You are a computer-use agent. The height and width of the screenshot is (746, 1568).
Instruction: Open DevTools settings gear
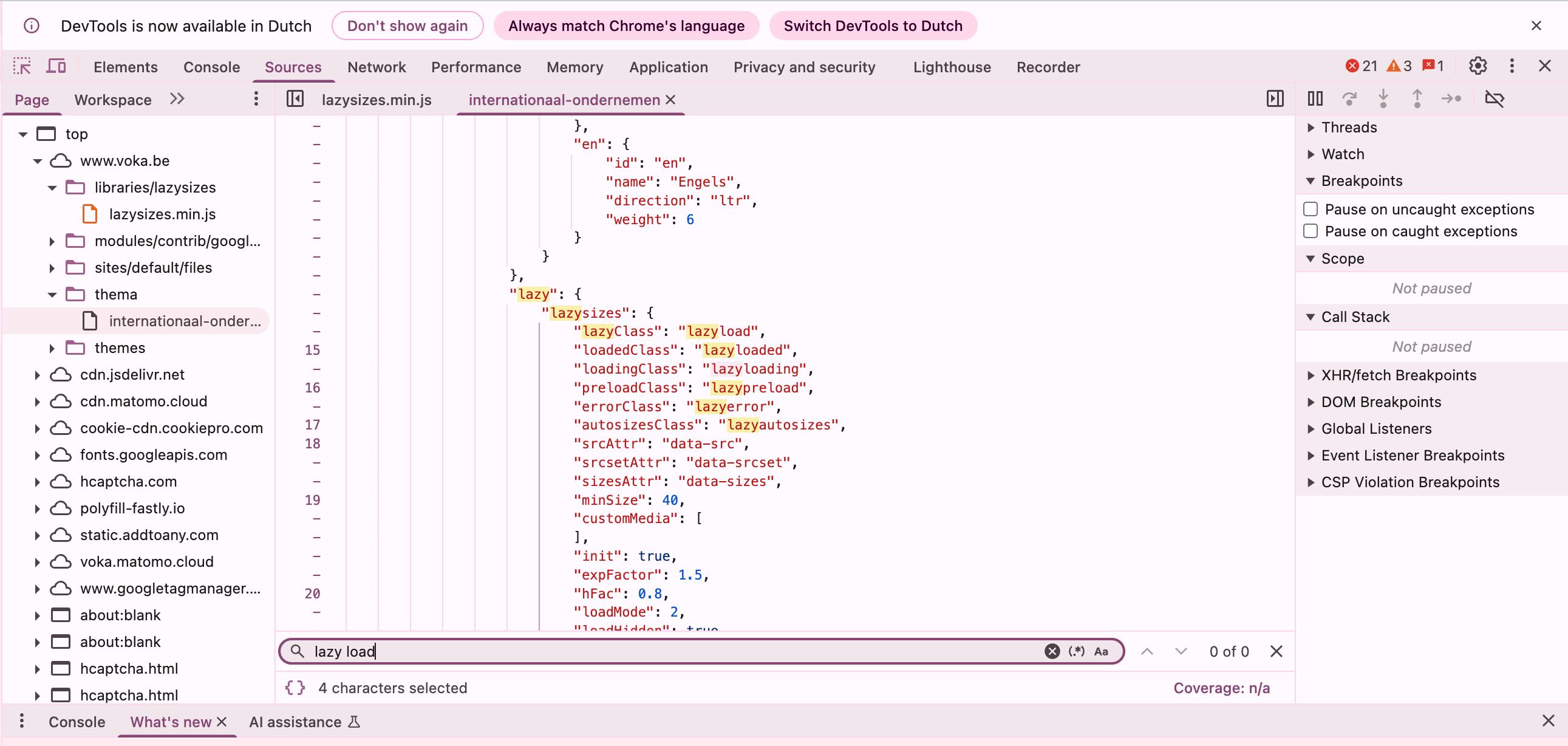pyautogui.click(x=1478, y=66)
